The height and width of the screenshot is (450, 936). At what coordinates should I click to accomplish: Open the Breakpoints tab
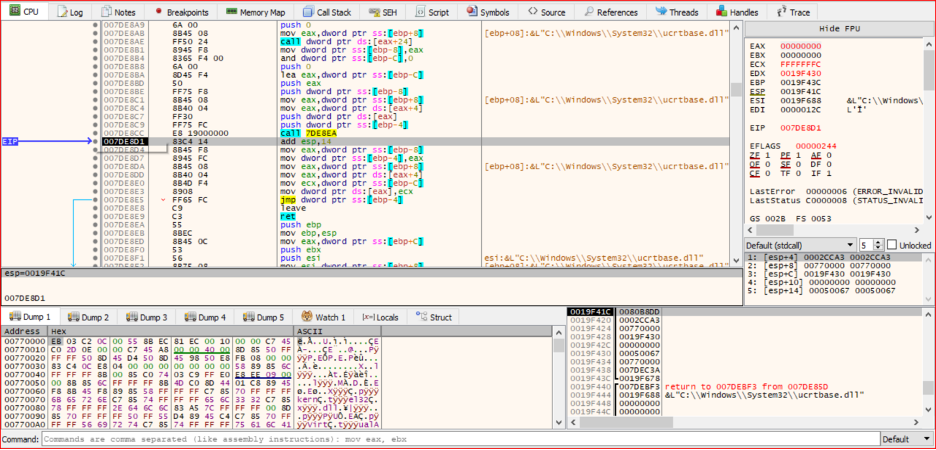tap(181, 12)
